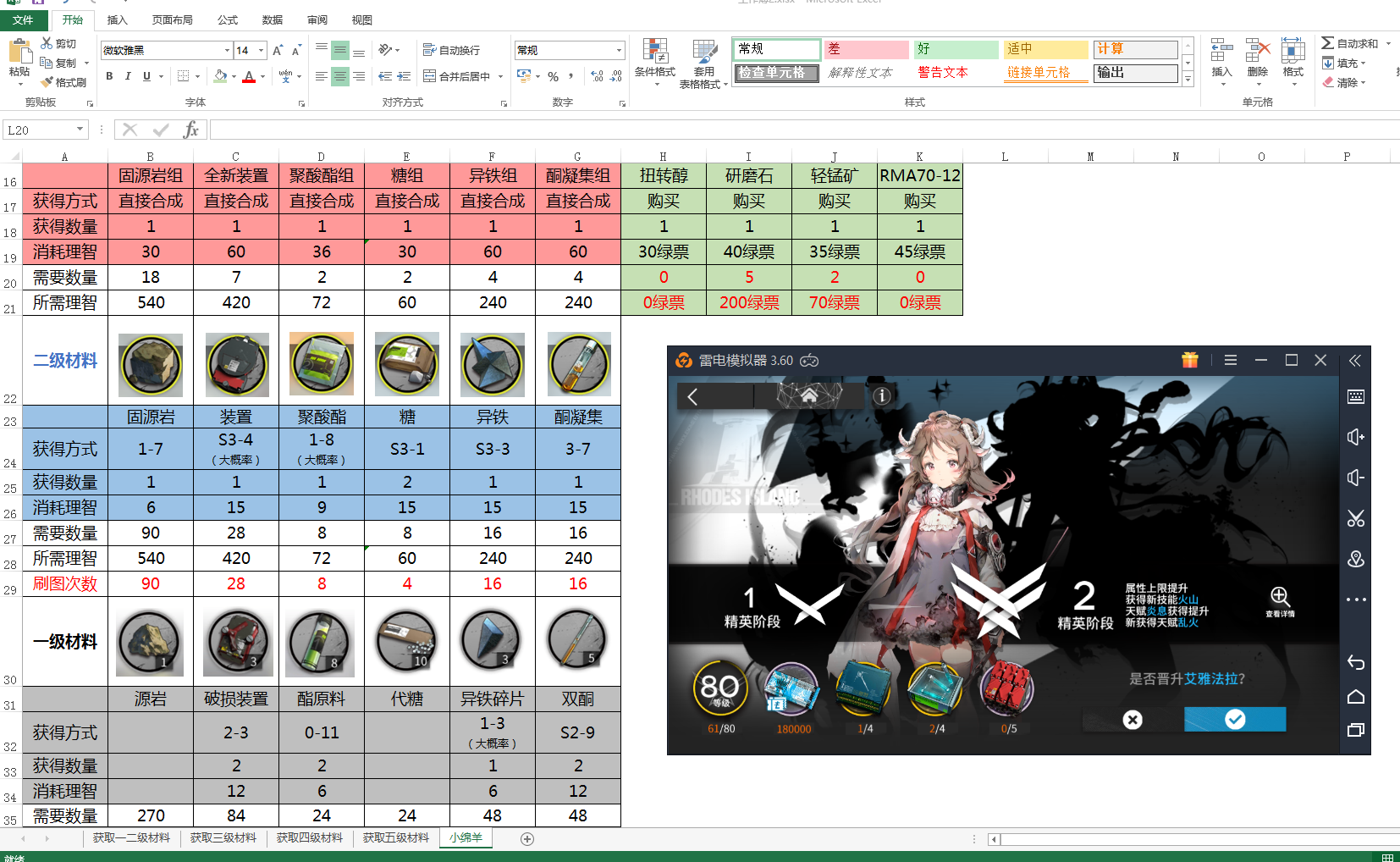
Task: Open Conditional Formatting (条件格式)
Action: (655, 61)
